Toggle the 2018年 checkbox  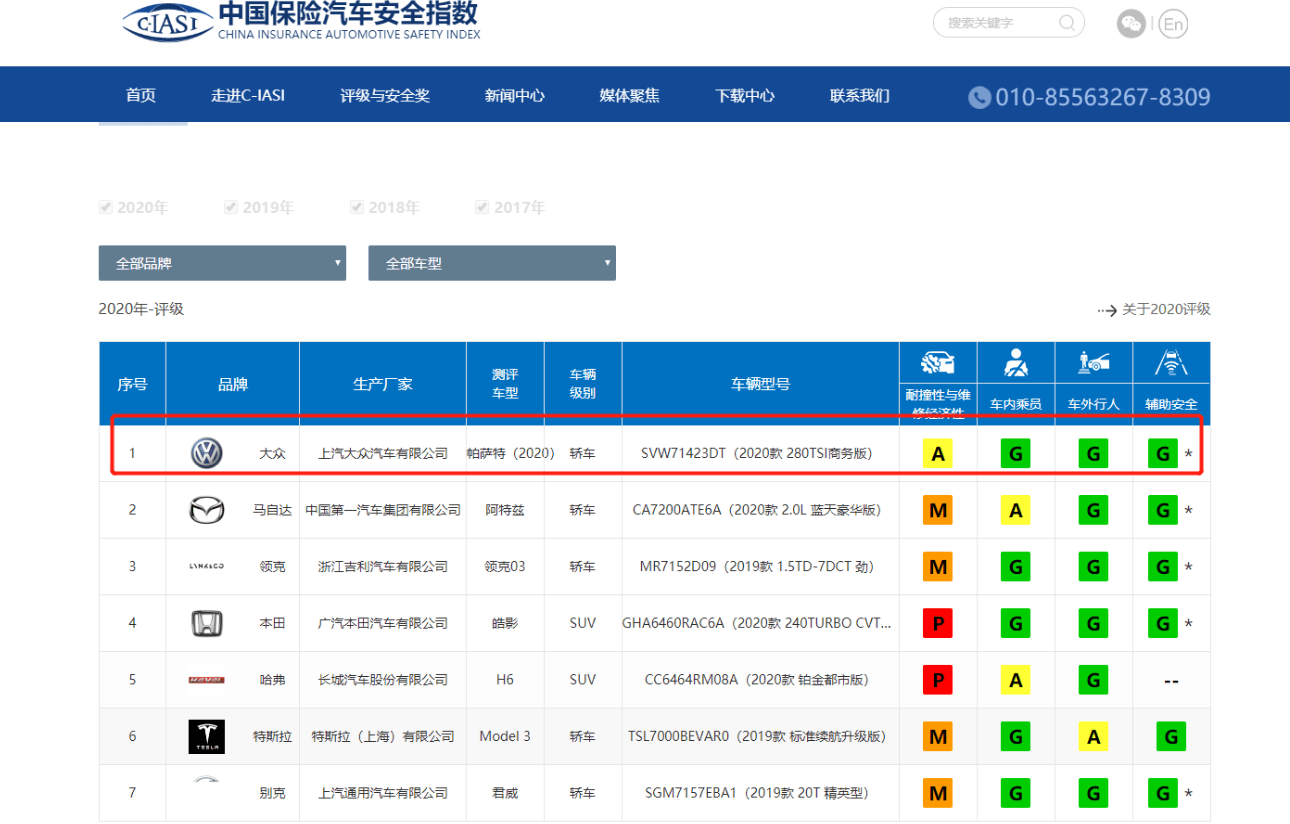pos(357,207)
